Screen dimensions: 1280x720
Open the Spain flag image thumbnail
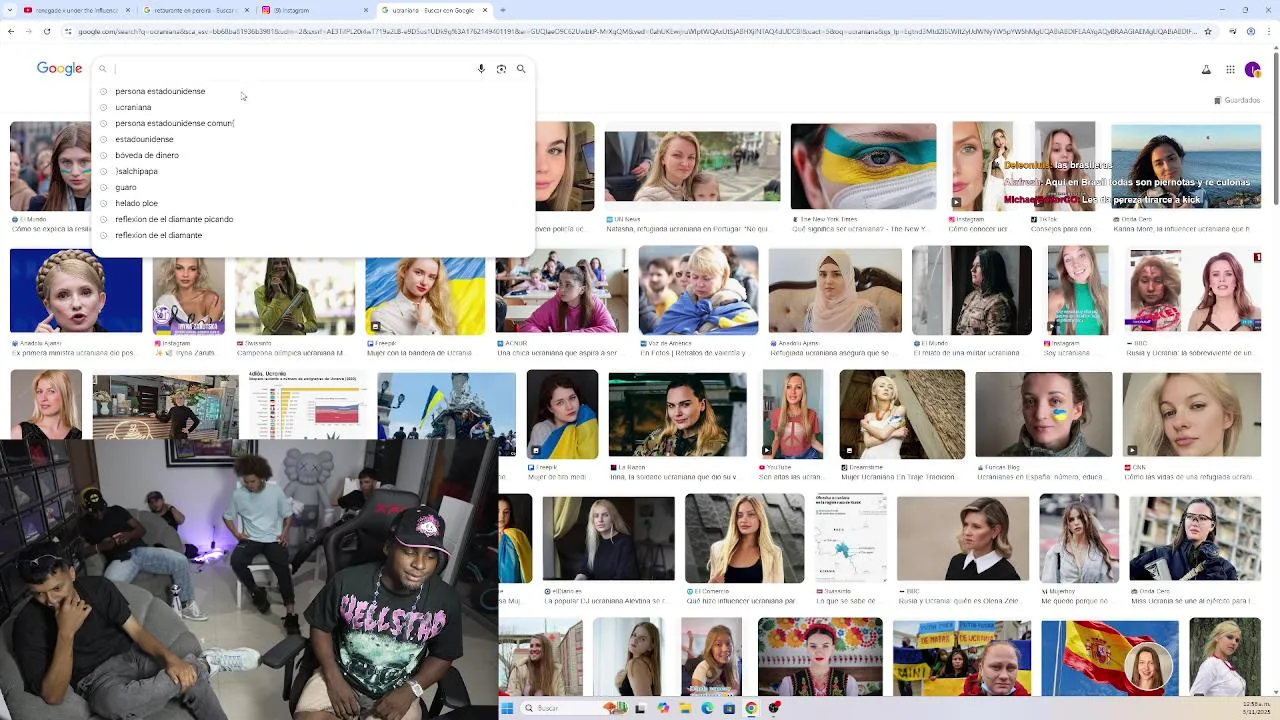pyautogui.click(x=1110, y=657)
